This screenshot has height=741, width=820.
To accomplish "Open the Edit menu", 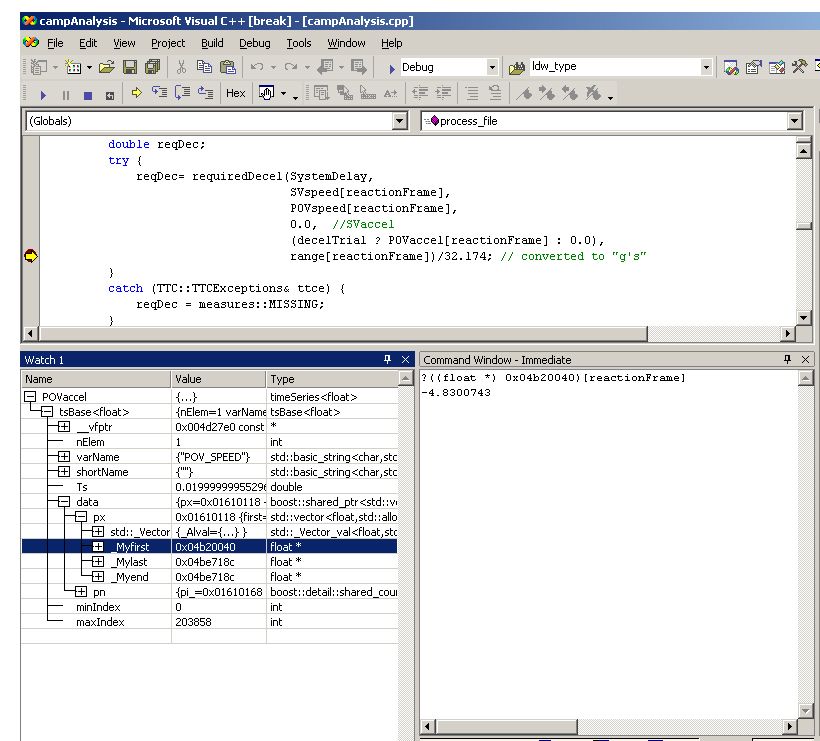I will (x=88, y=43).
